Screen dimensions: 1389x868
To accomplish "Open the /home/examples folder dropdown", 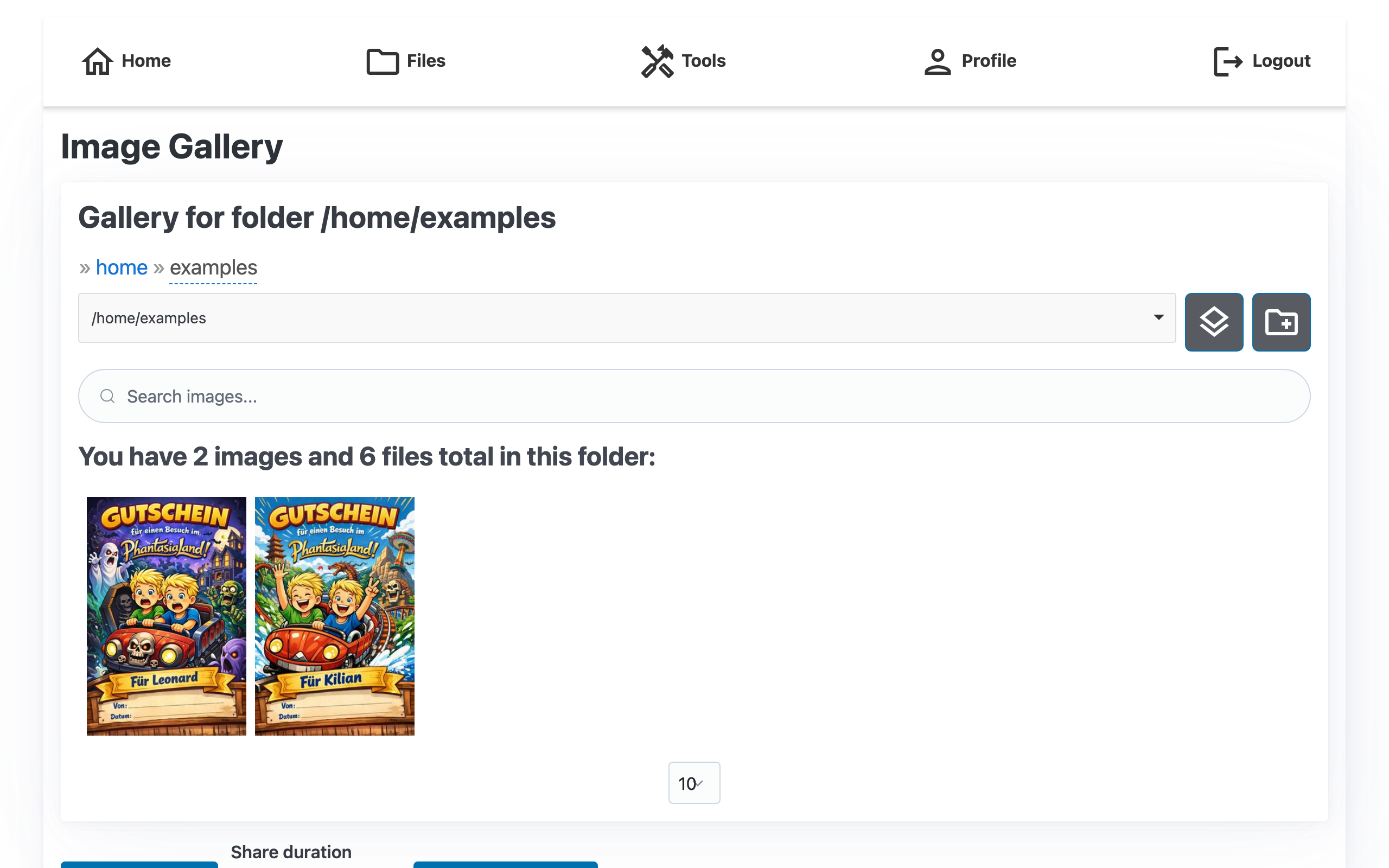I will pos(626,318).
